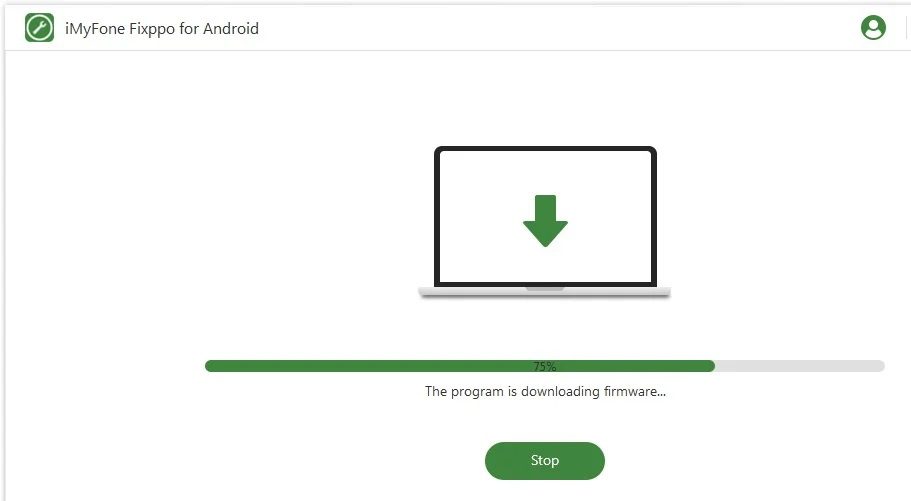Select the 'The program is downloading firmware...' message

[545, 391]
